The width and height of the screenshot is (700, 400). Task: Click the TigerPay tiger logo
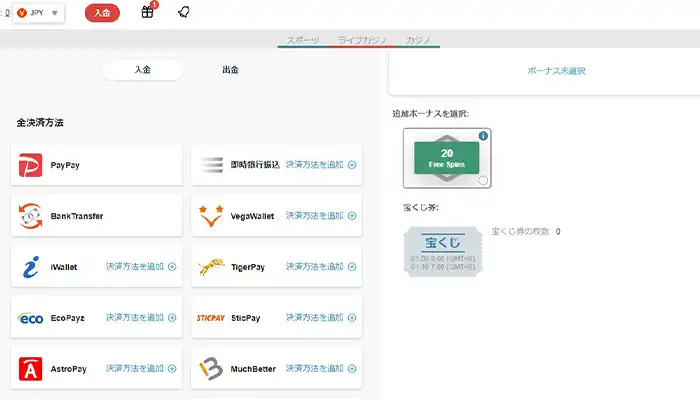211,267
